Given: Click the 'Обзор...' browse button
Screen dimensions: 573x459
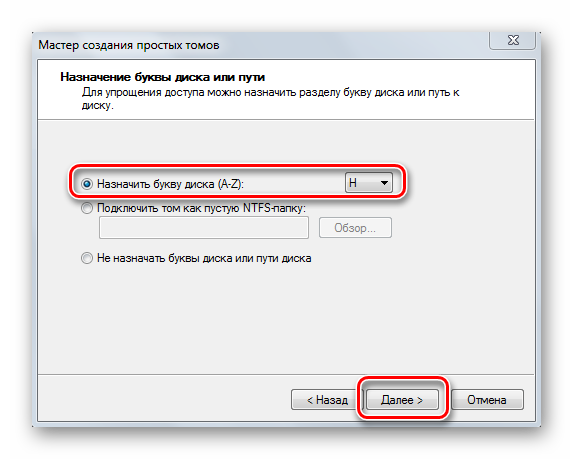Looking at the screenshot, I should pyautogui.click(x=355, y=228).
